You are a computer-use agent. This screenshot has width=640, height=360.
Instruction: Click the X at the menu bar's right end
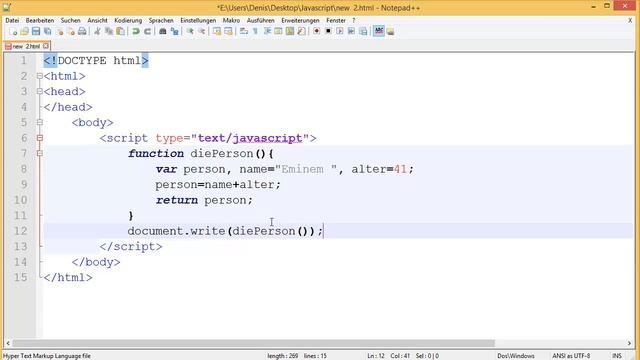tap(630, 20)
